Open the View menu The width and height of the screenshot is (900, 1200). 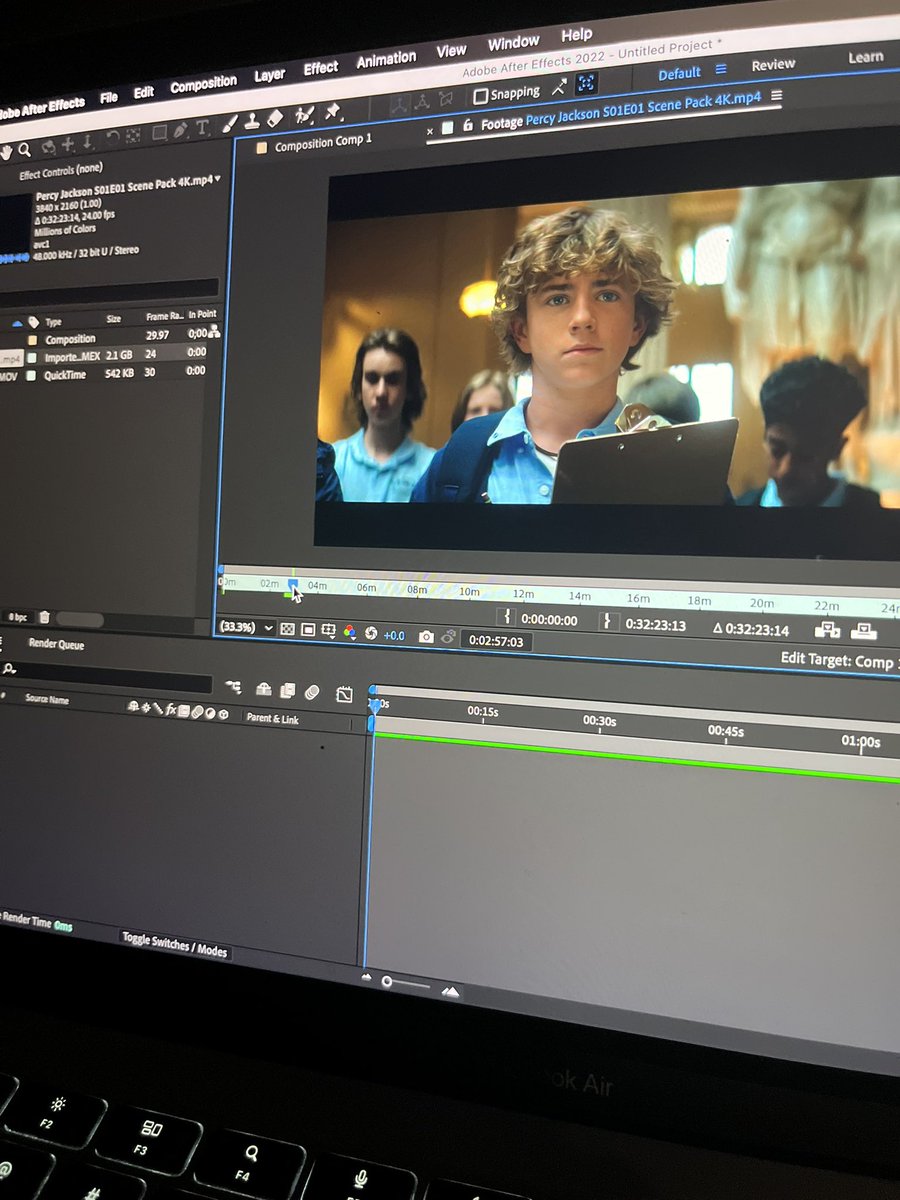coord(452,51)
